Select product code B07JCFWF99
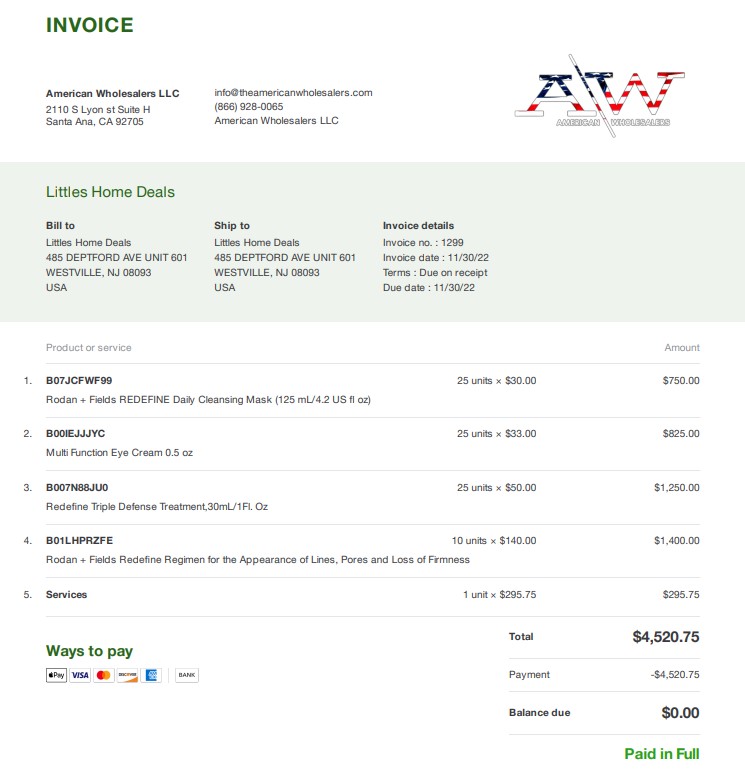This screenshot has height=776, width=745. click(x=79, y=381)
